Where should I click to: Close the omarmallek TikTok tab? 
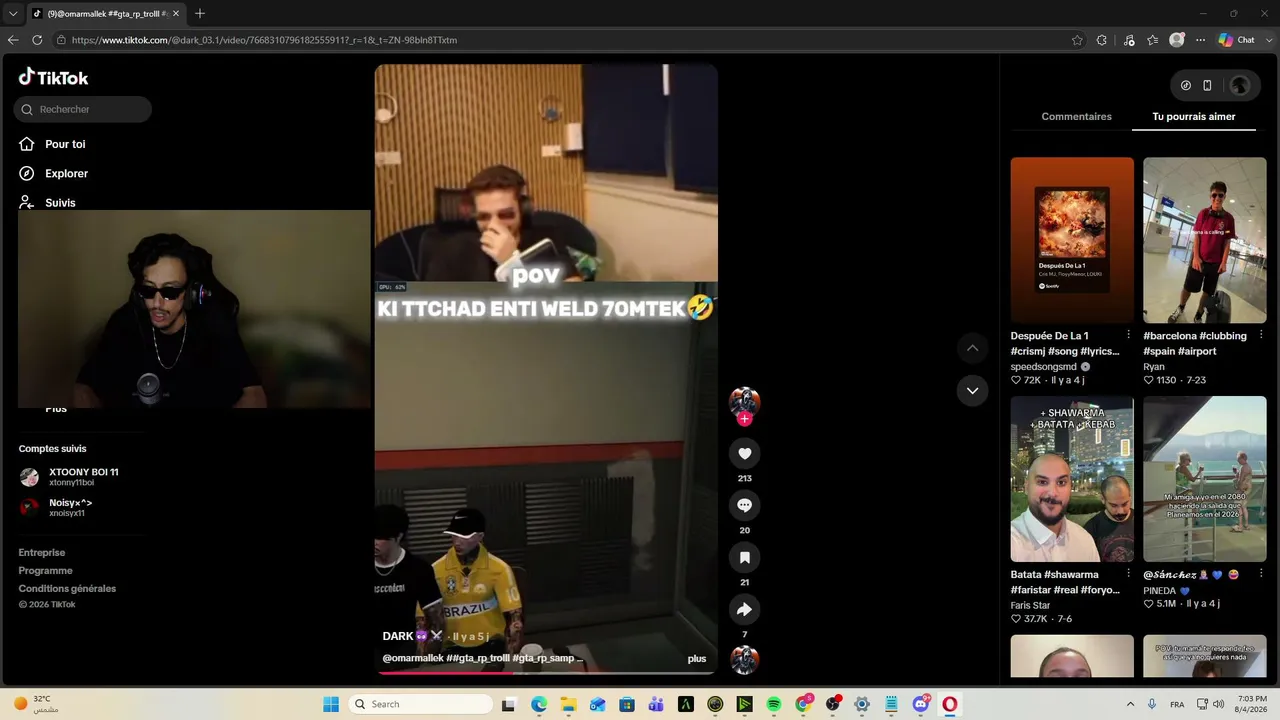point(175,14)
